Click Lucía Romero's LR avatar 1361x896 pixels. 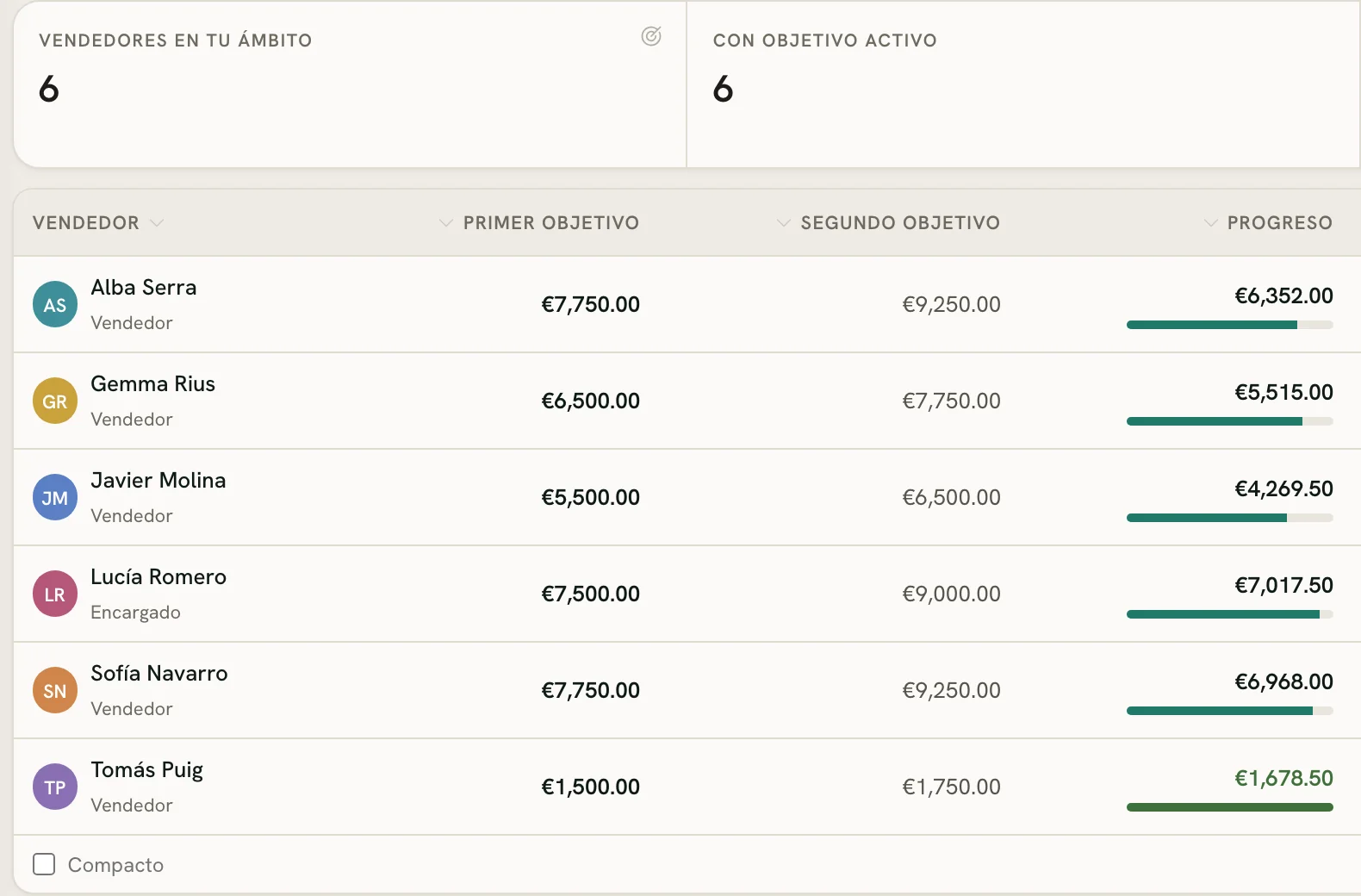tap(55, 594)
